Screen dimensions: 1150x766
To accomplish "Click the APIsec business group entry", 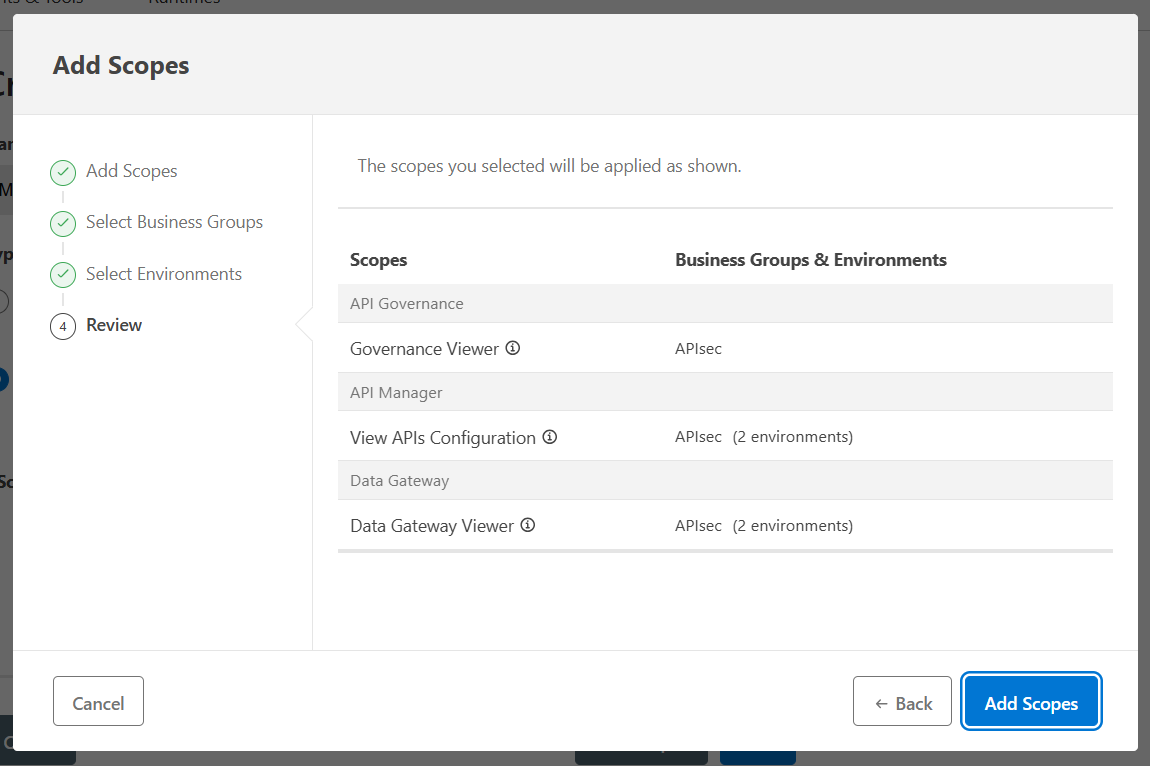I will (697, 348).
